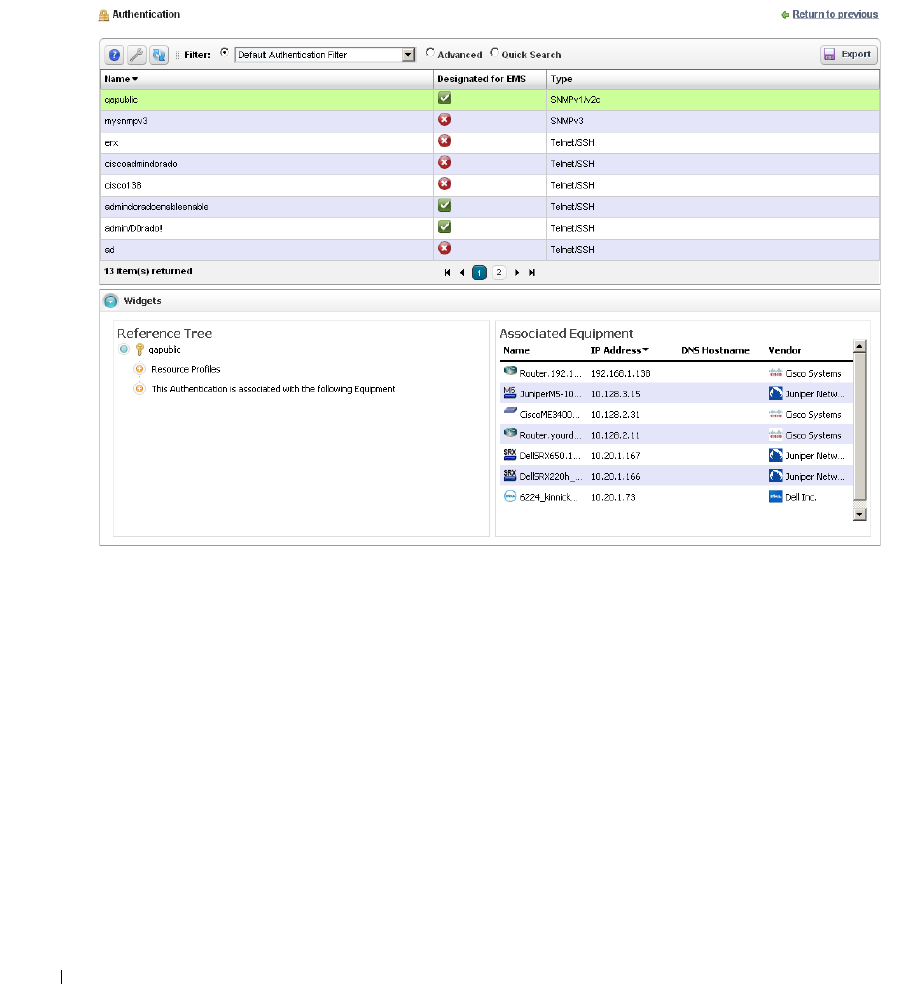Click the Dell Inc. vendor logo
The height and width of the screenshot is (984, 900).
[x=776, y=497]
